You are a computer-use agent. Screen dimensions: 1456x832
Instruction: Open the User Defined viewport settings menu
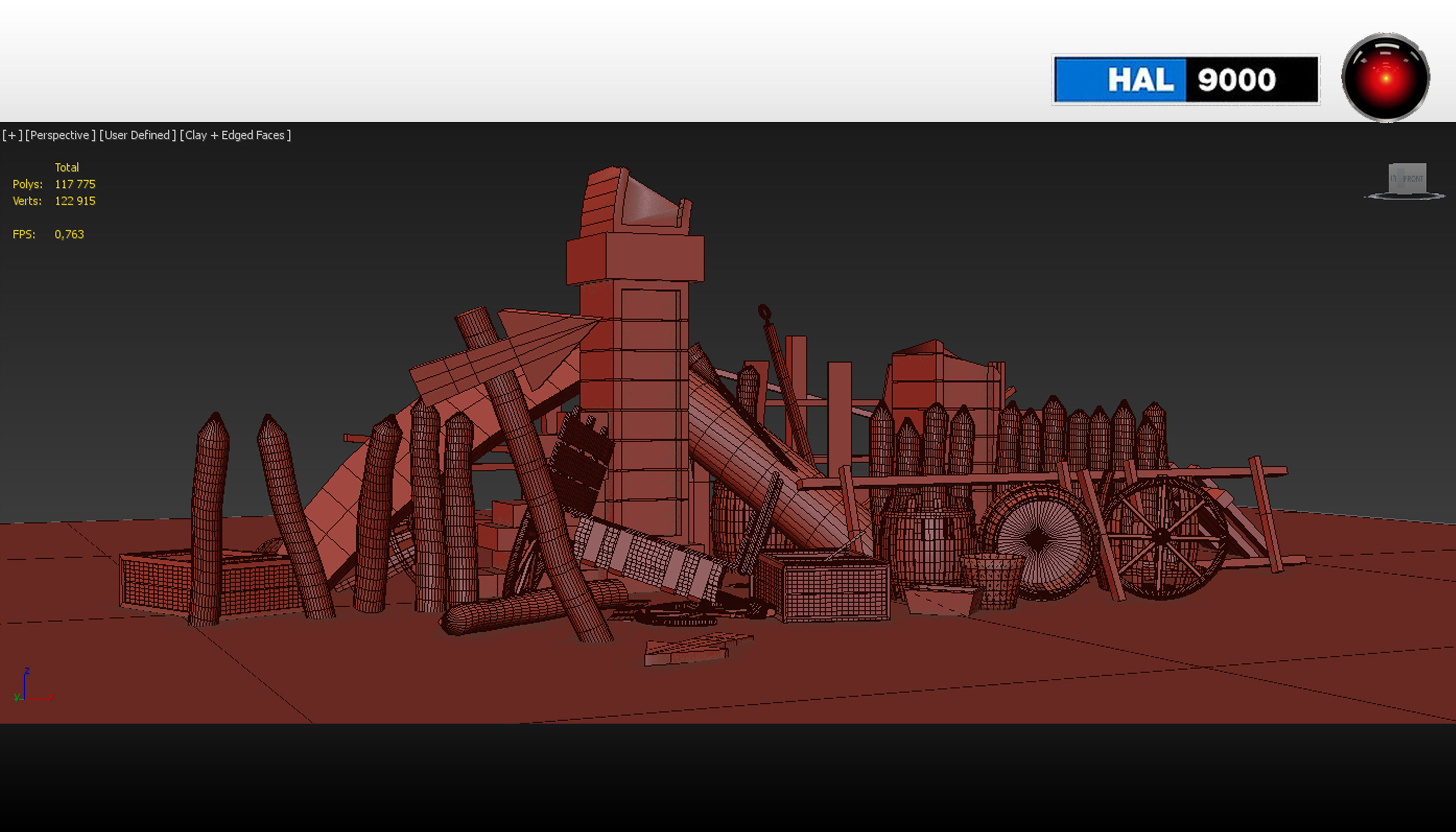137,135
